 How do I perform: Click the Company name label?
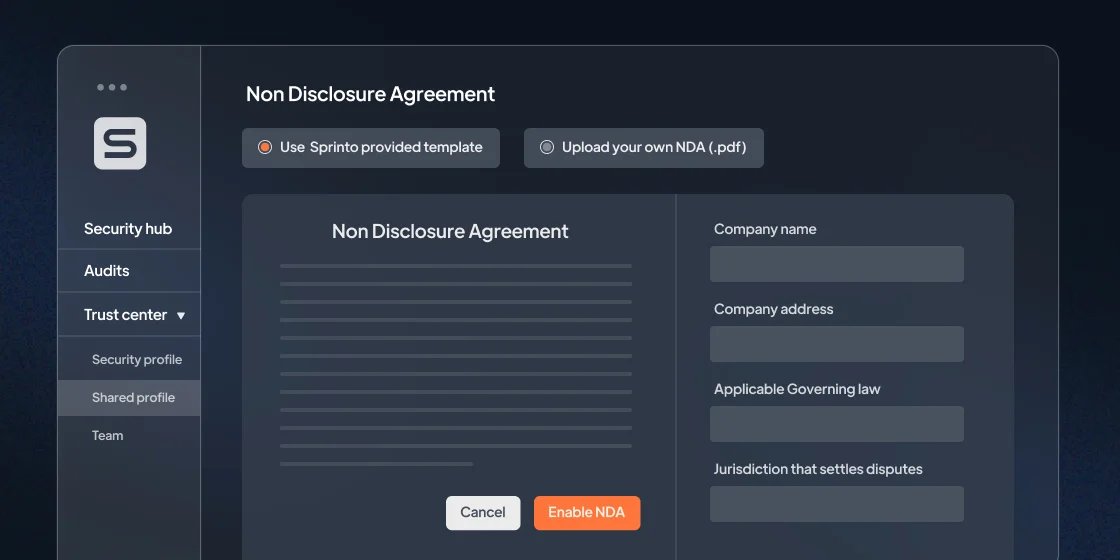click(x=765, y=229)
